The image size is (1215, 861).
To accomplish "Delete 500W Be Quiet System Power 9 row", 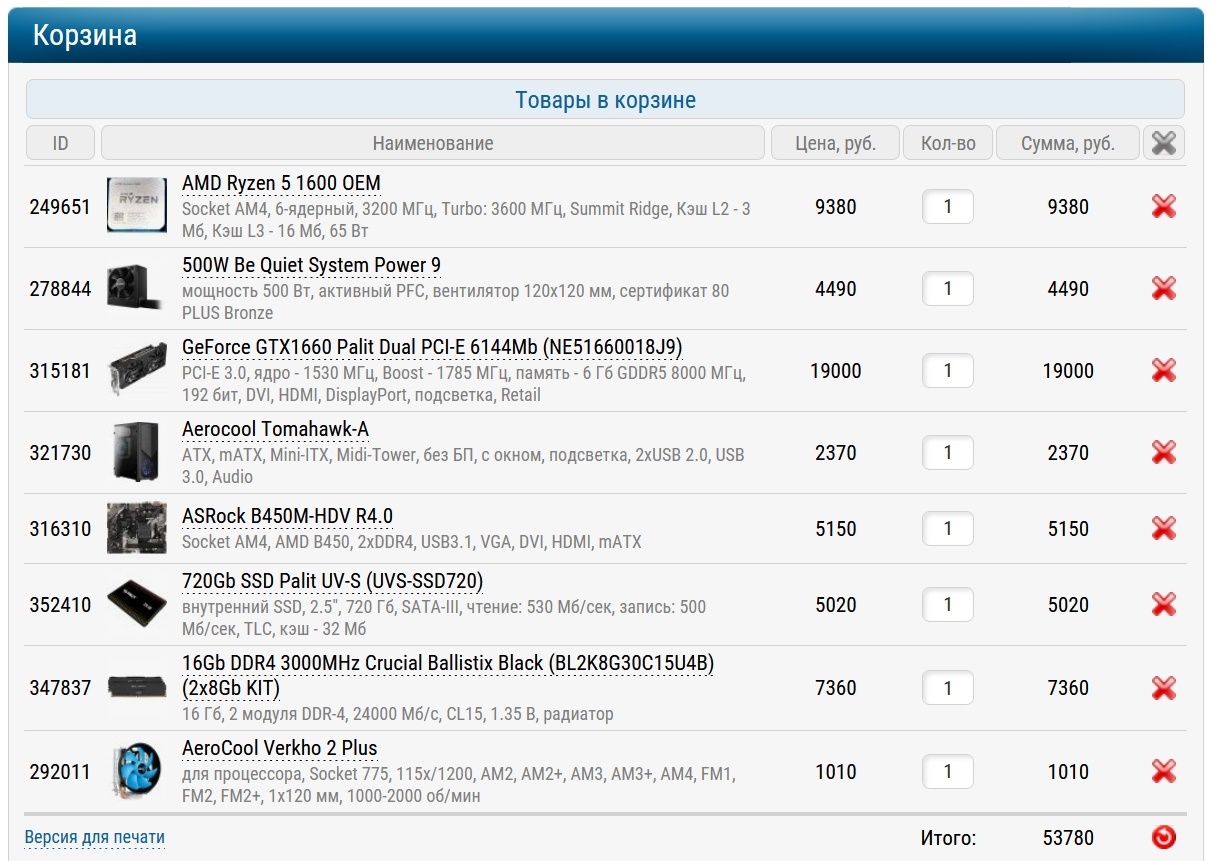I will click(1163, 289).
